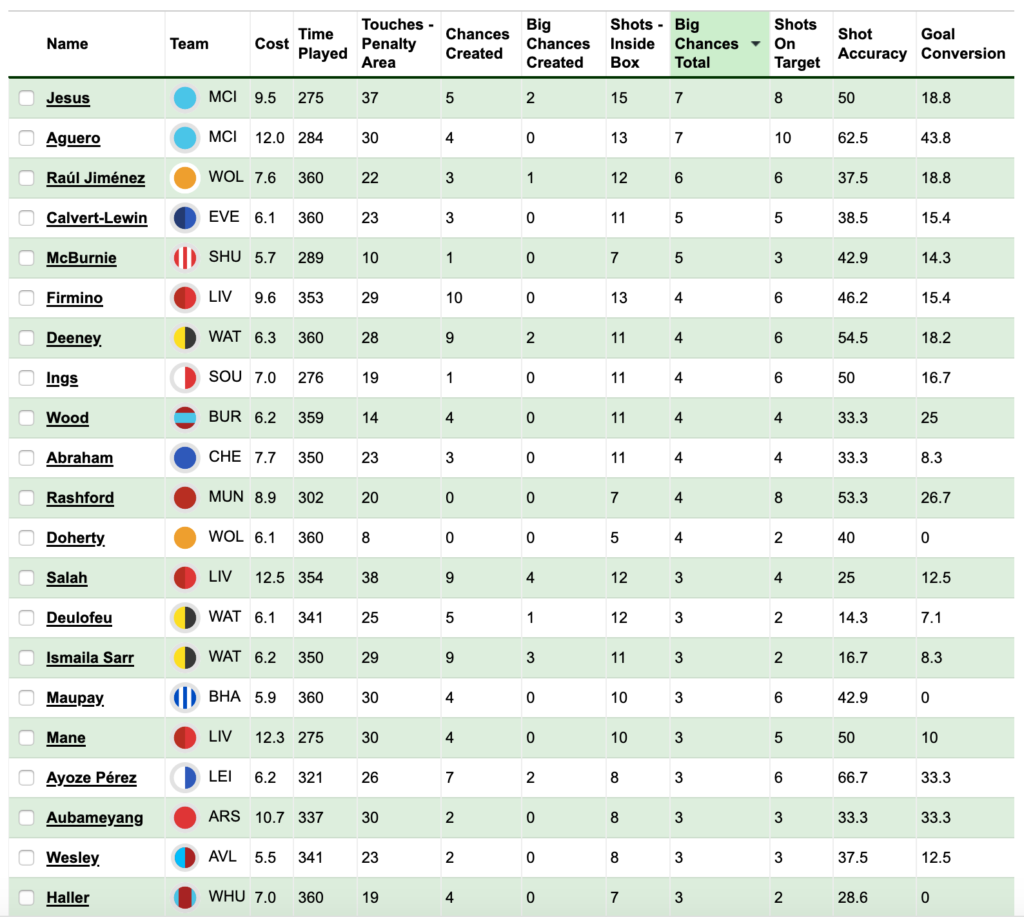
Task: Open the Ismaila Sarr player link
Action: pos(90,658)
